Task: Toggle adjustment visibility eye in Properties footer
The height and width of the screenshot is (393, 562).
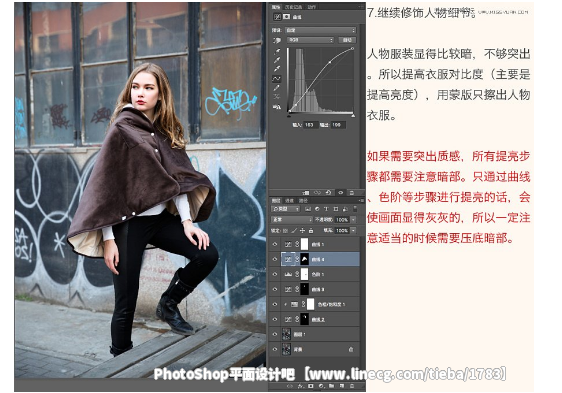Action: [x=340, y=193]
